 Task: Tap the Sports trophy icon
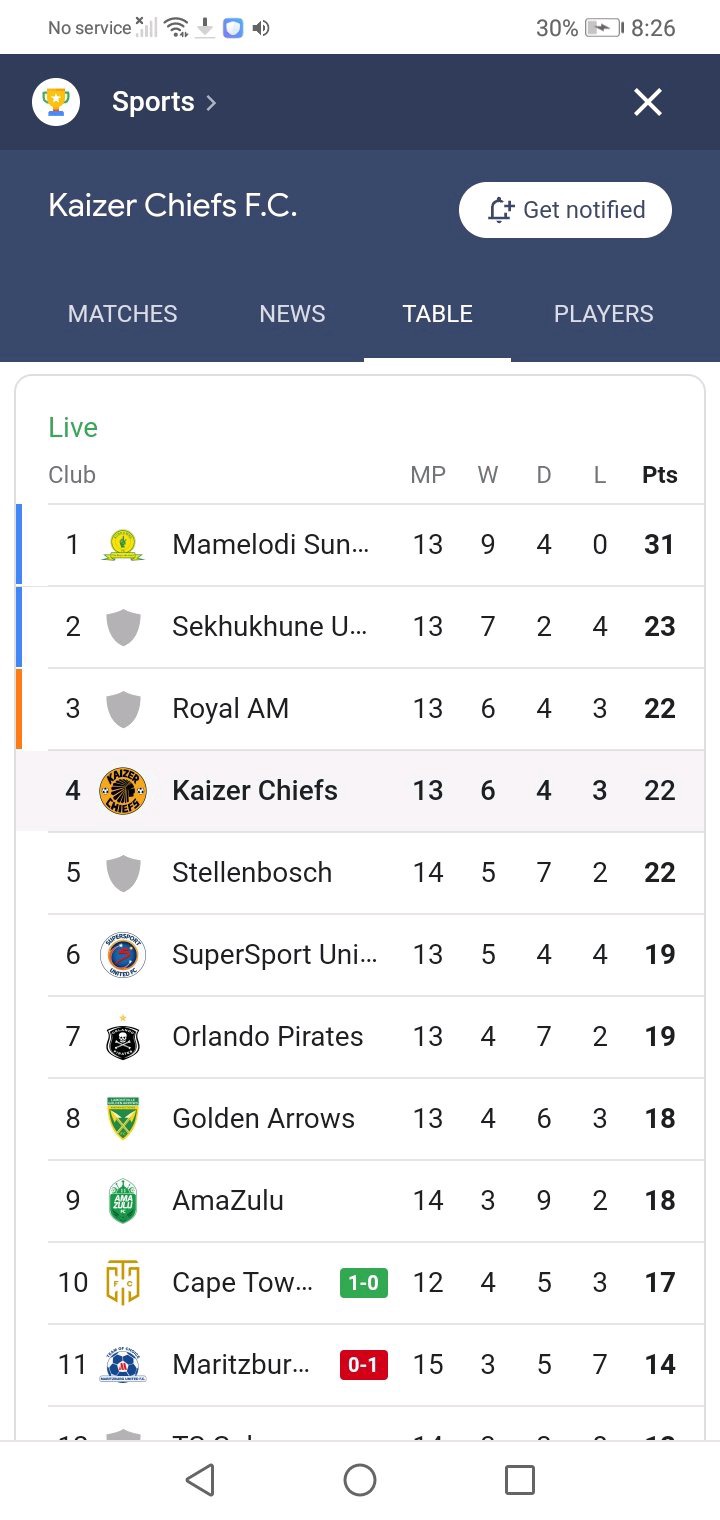pyautogui.click(x=56, y=102)
